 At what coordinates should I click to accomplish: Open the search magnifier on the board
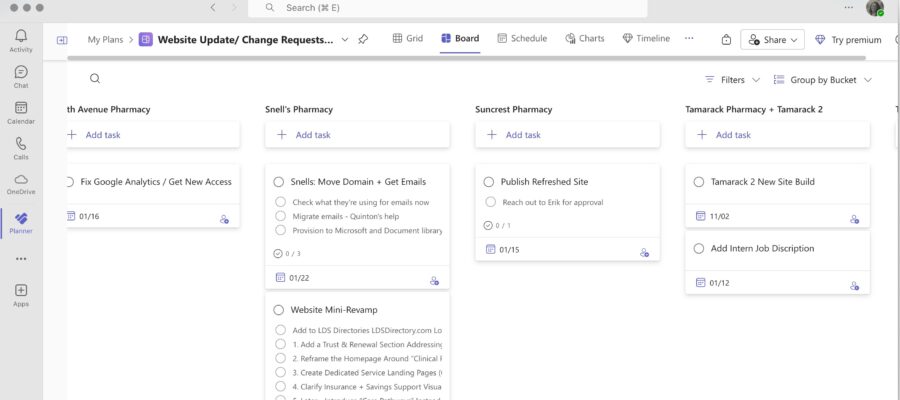[x=95, y=79]
